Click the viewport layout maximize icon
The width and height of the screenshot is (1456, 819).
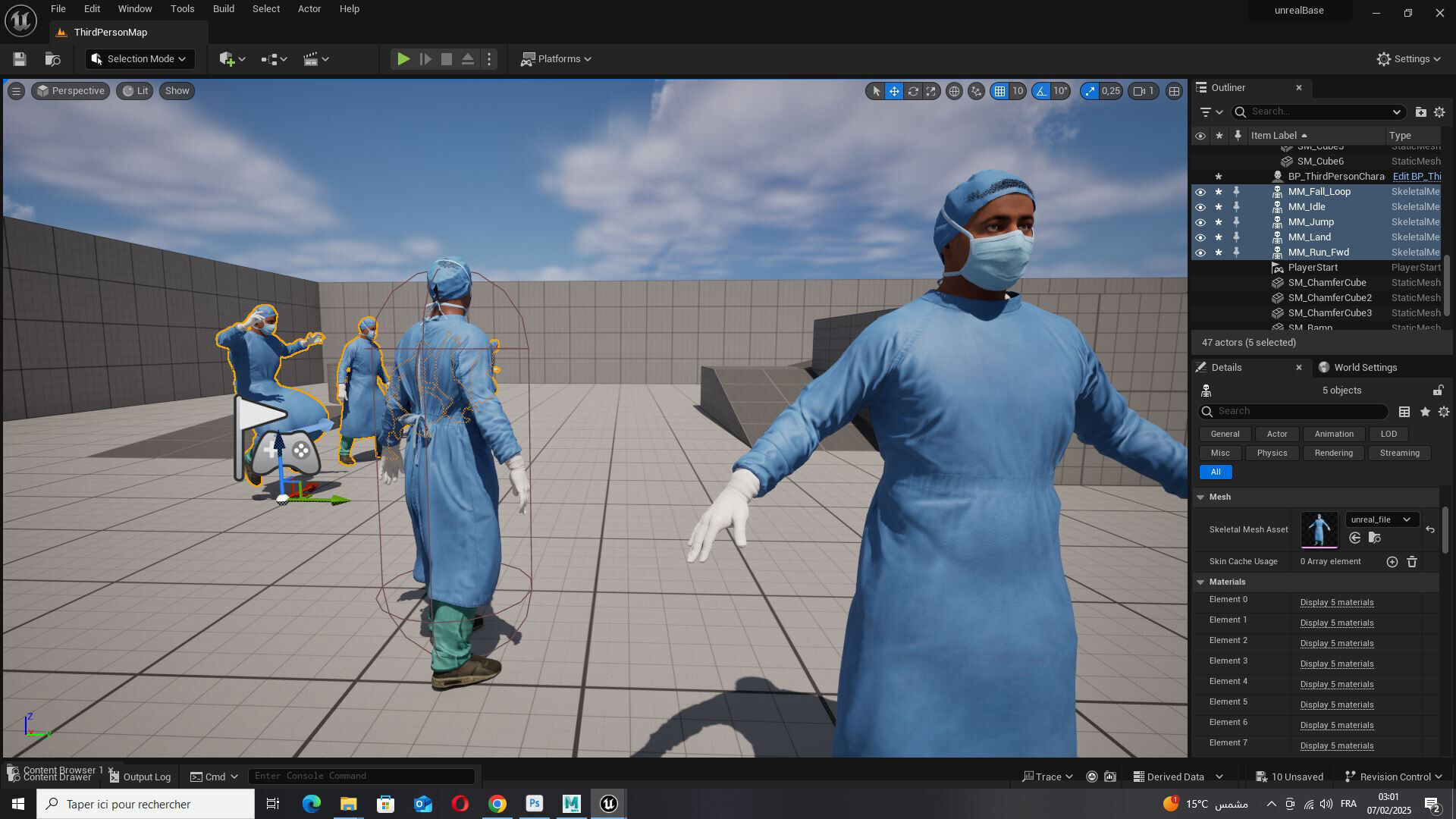coord(1174,91)
